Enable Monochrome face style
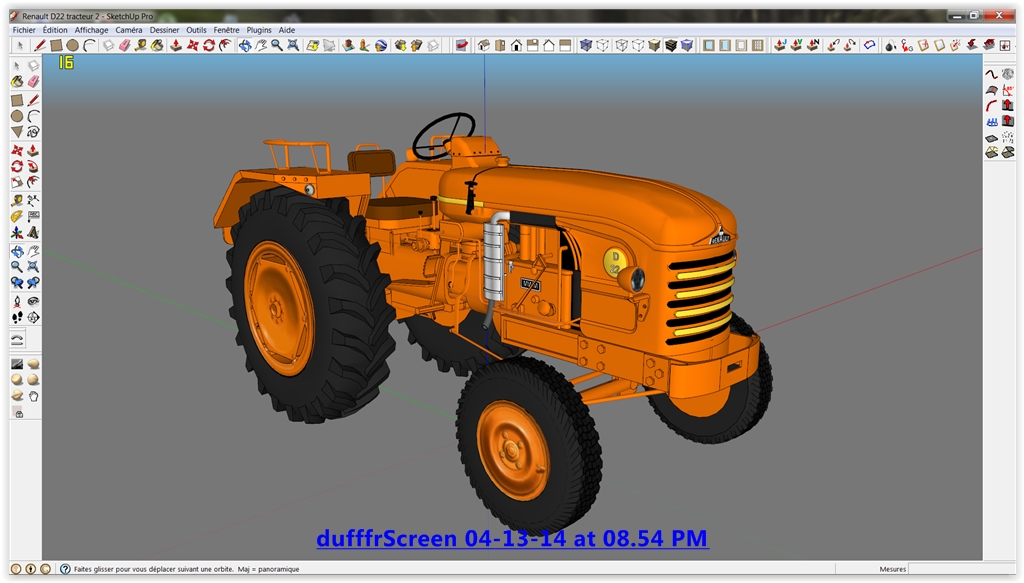Viewport: 1024px width, 583px height. [687, 45]
